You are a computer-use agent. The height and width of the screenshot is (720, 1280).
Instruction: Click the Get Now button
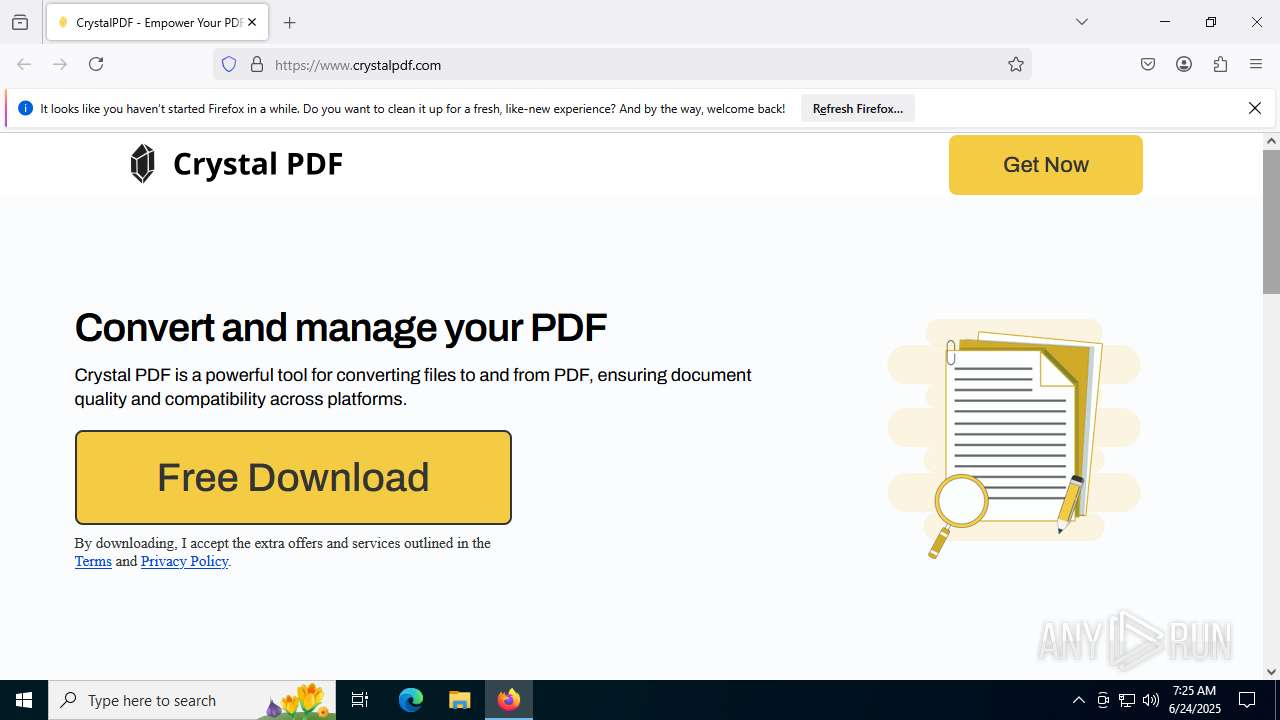1045,165
